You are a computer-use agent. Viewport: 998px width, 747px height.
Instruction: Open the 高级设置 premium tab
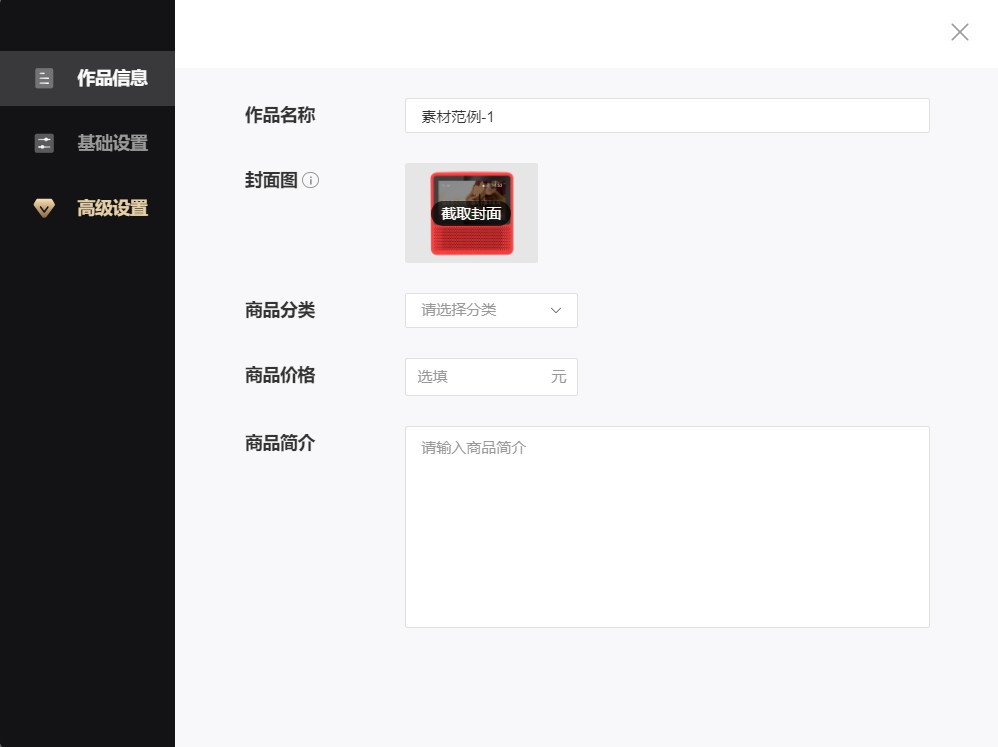[x=87, y=208]
